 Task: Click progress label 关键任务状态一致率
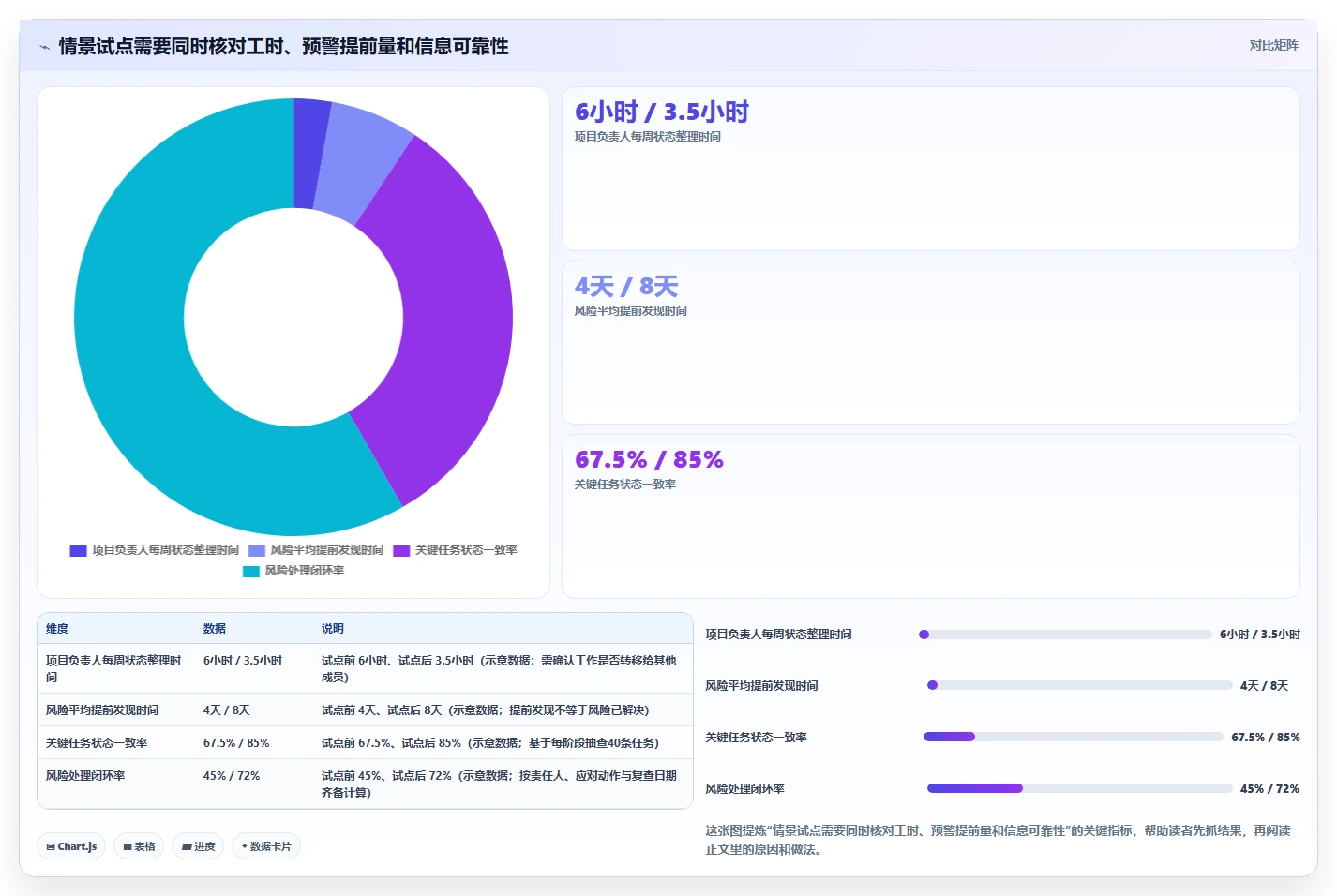[x=756, y=738]
